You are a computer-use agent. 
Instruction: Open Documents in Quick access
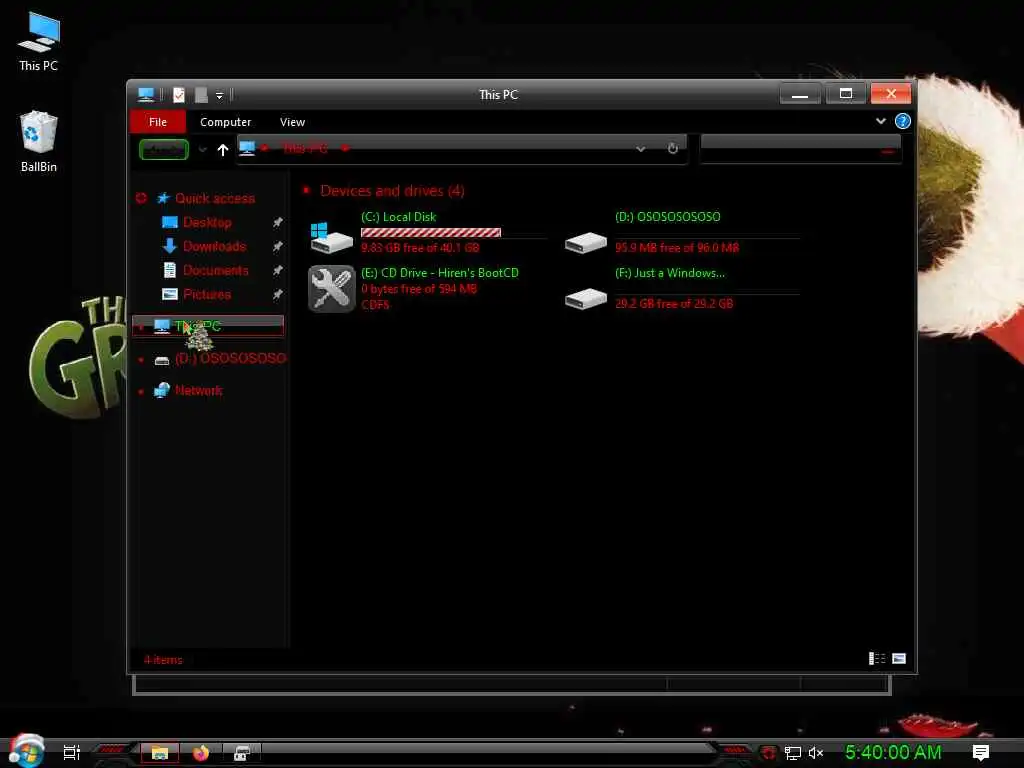(x=216, y=270)
